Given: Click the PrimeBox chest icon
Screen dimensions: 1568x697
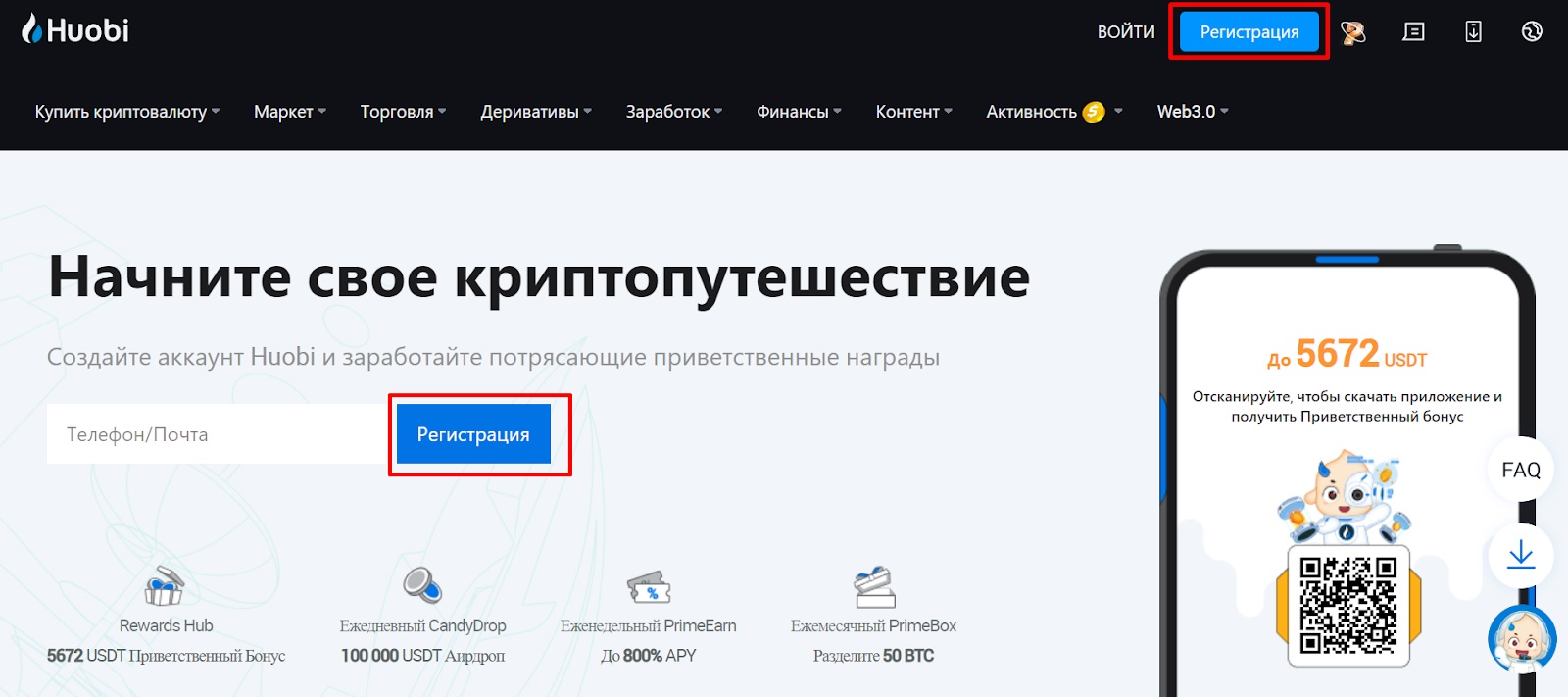Looking at the screenshot, I should tap(873, 587).
